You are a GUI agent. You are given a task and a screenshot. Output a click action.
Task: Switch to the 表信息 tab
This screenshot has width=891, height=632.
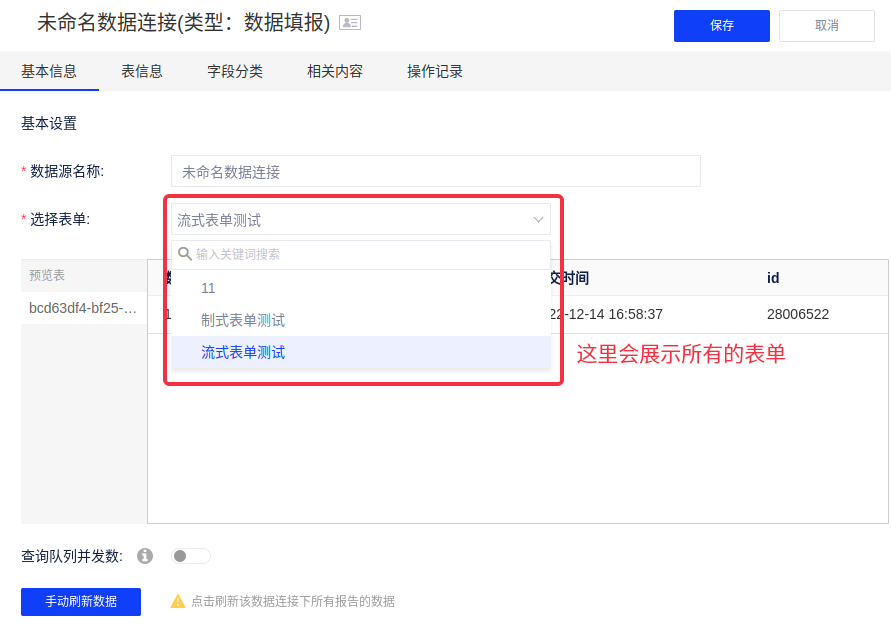[142, 71]
